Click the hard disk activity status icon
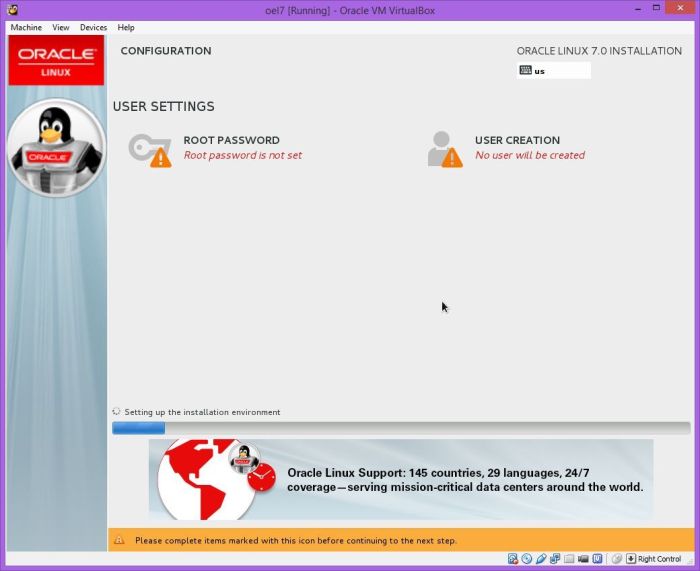Screen dimensions: 700x571 click(512, 559)
